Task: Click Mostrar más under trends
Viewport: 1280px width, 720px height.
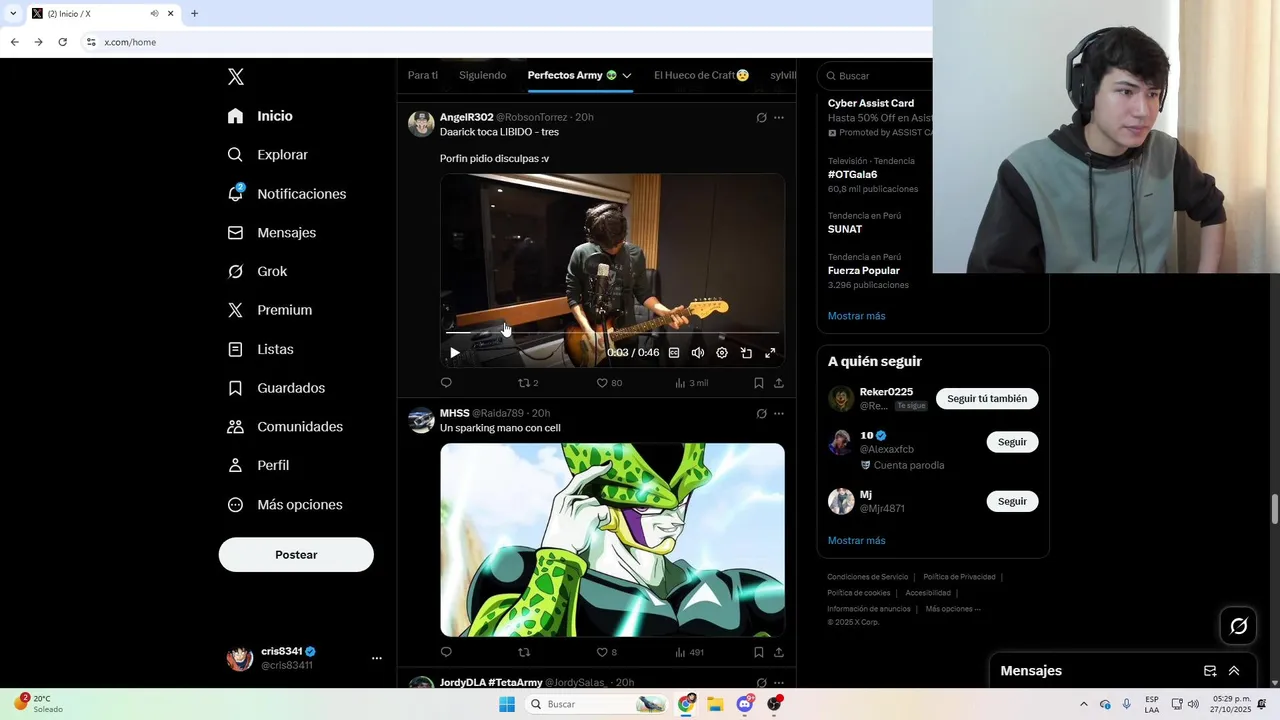Action: coord(856,316)
